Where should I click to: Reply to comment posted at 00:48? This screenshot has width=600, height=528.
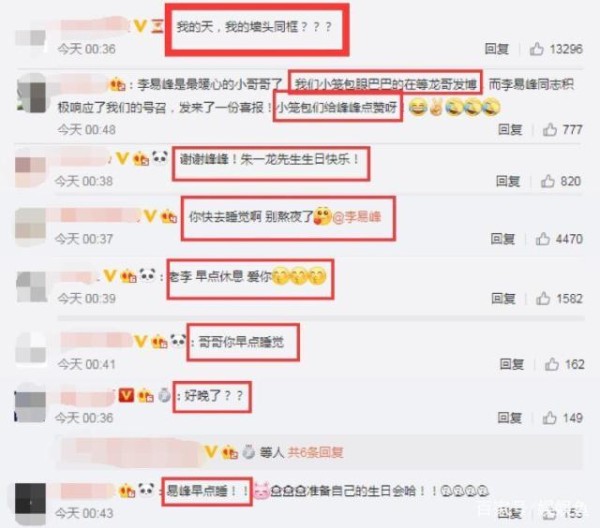[x=510, y=130]
